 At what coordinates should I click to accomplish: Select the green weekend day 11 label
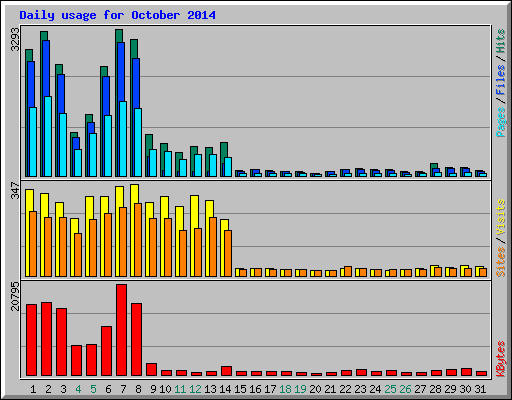180,389
